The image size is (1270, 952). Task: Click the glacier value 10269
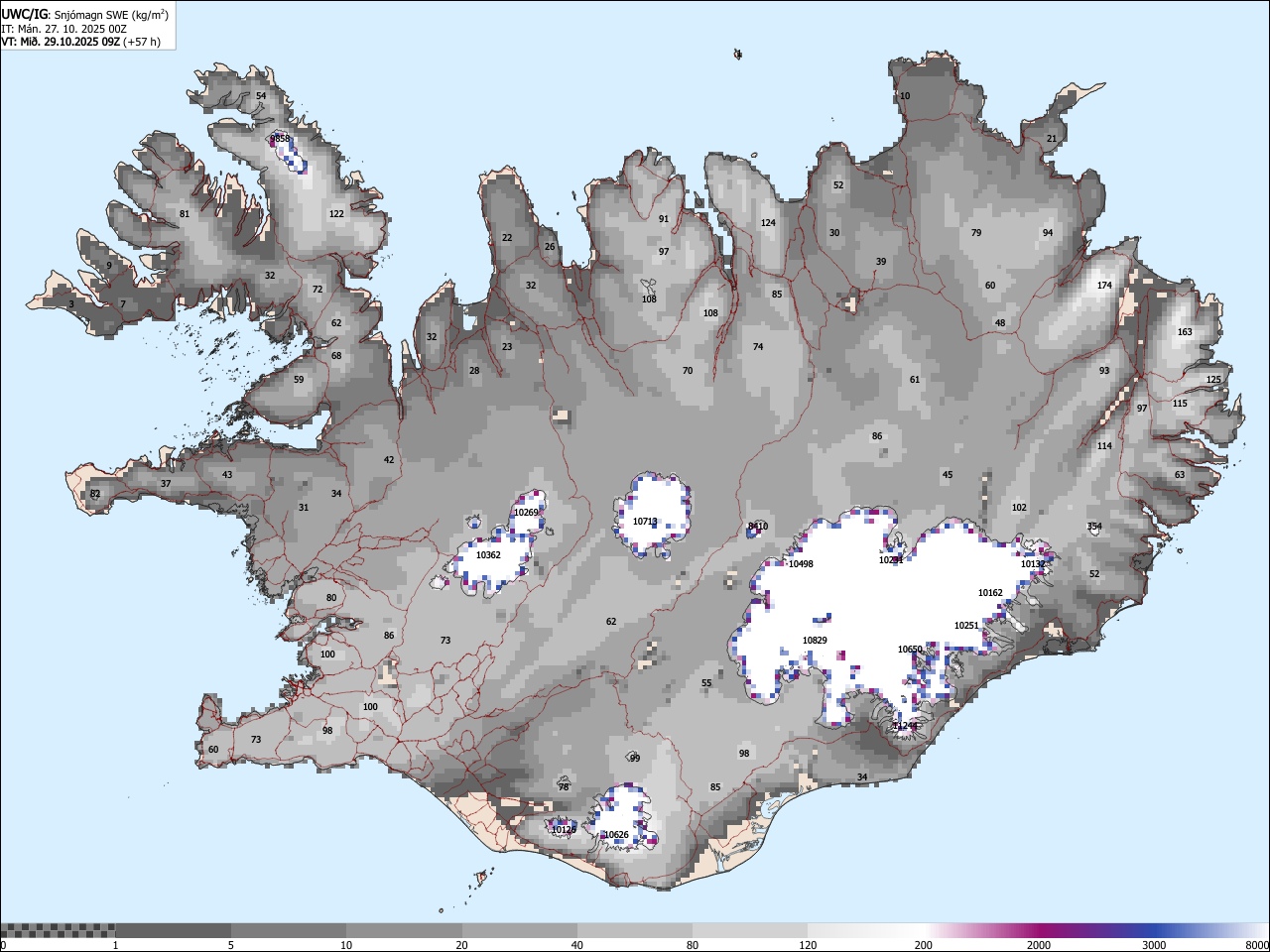click(x=526, y=513)
